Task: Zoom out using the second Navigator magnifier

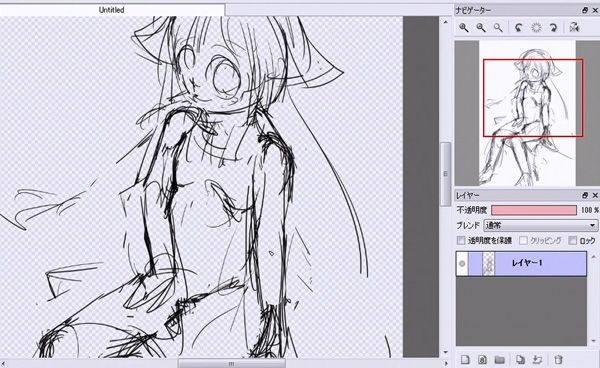Action: [481, 28]
